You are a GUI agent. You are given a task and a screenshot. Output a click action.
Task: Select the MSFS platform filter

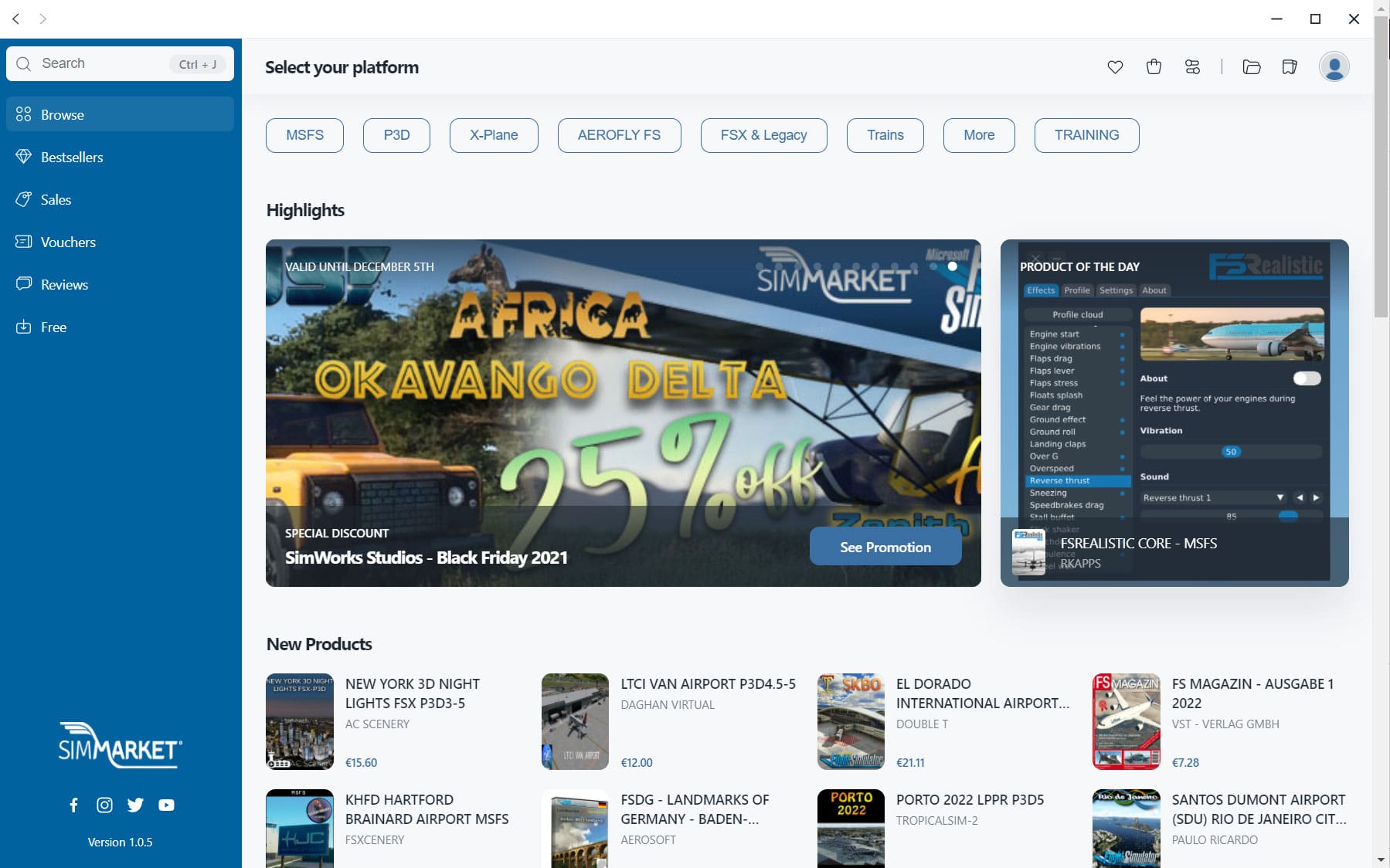[304, 134]
